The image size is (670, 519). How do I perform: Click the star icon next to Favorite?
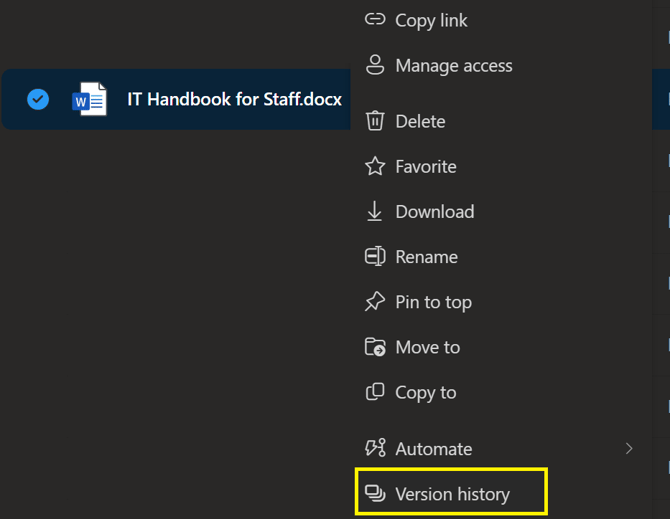click(375, 166)
